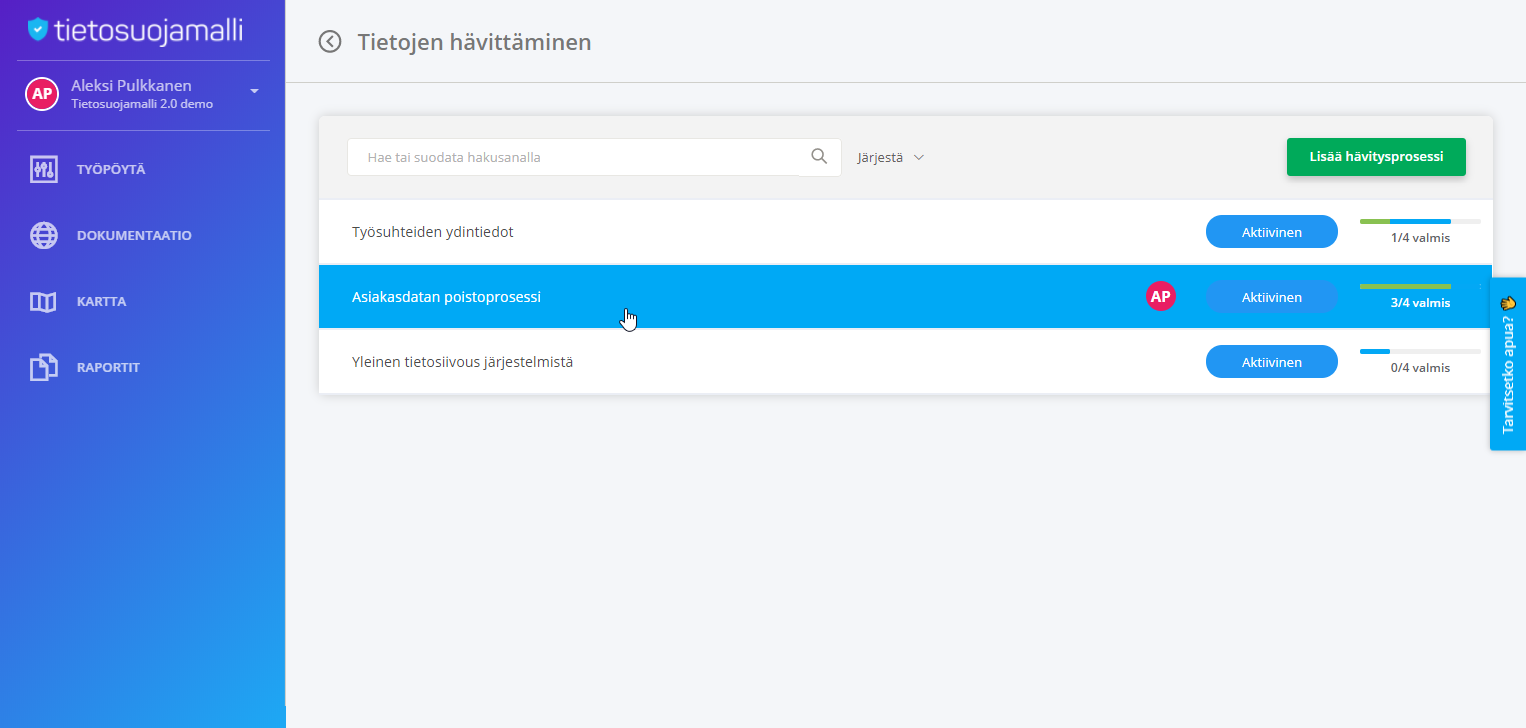Click the Raportit documents icon
Image resolution: width=1526 pixels, height=728 pixels.
[43, 367]
